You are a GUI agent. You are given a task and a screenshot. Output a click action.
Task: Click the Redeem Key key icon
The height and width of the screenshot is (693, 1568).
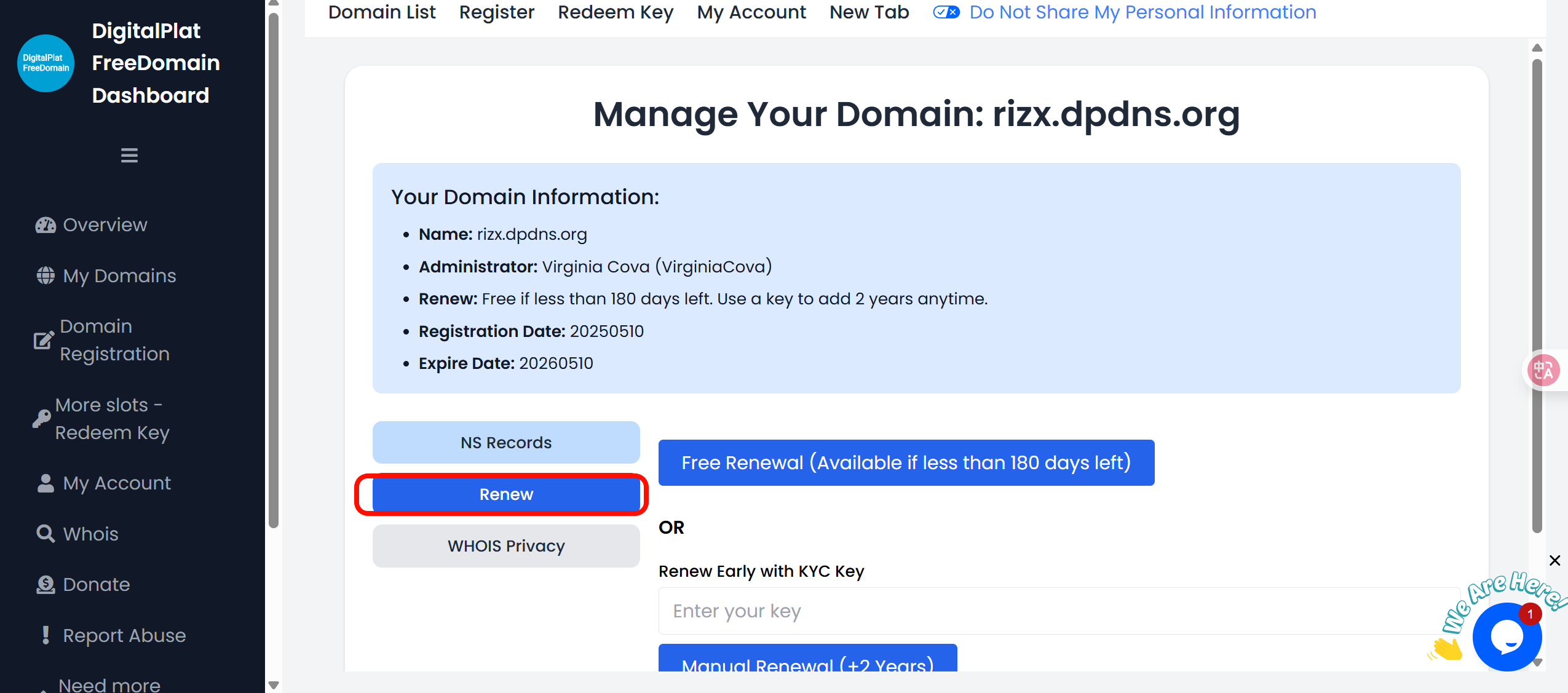pyautogui.click(x=41, y=419)
